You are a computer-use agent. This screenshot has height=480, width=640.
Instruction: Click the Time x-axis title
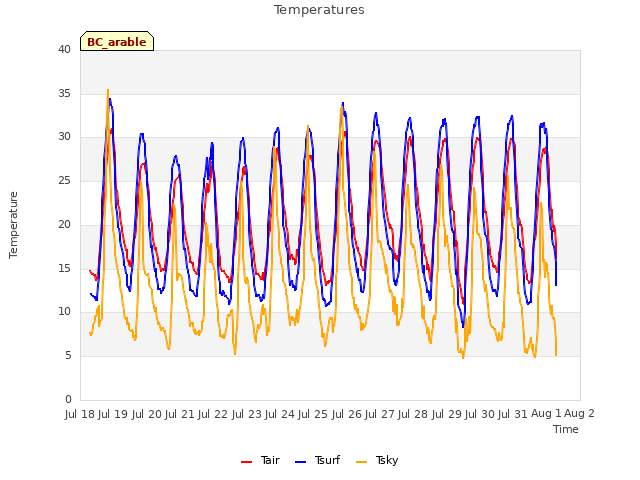point(566,429)
